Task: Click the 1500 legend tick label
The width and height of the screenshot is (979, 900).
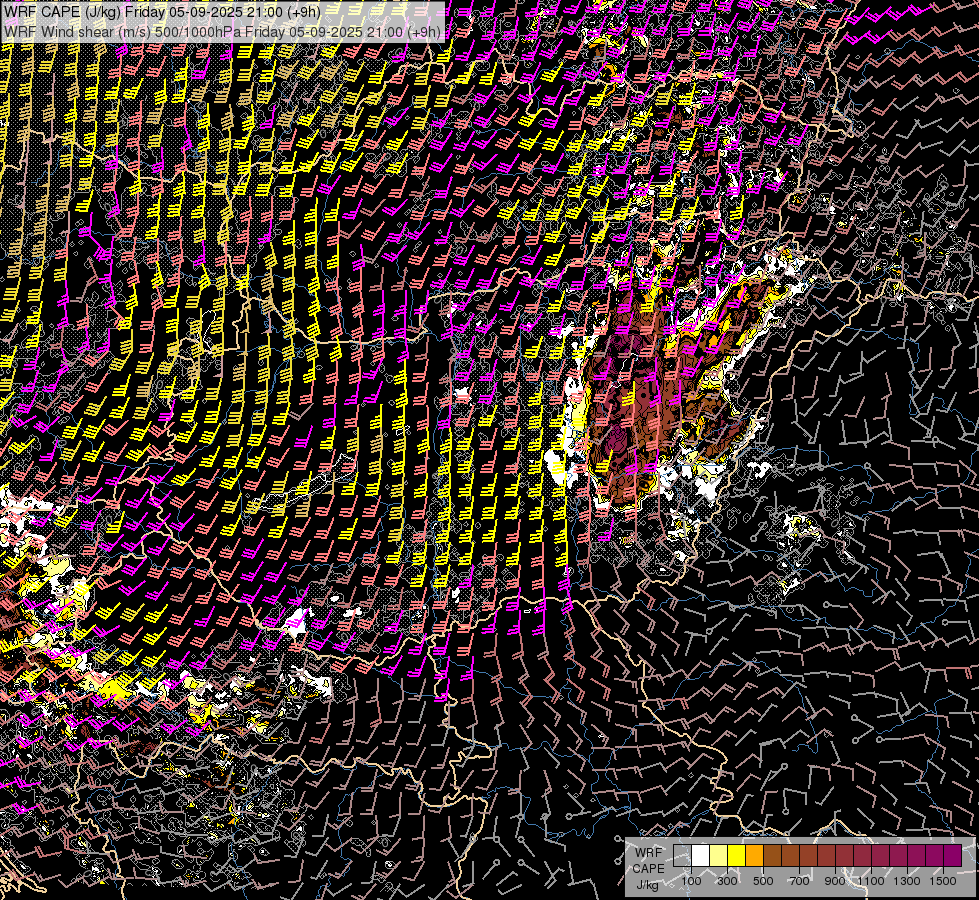Action: (x=943, y=881)
